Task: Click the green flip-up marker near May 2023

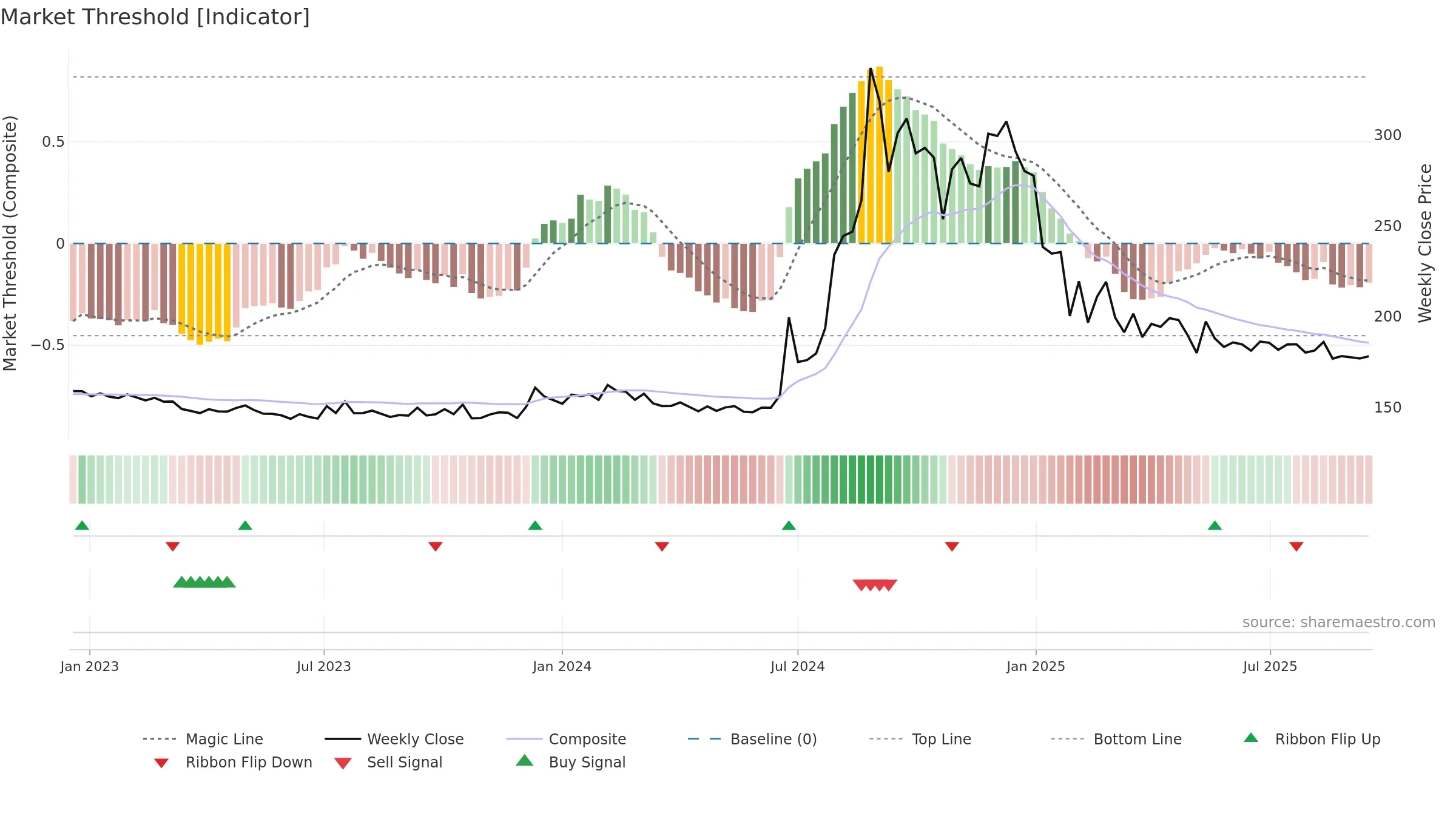Action: point(245,525)
